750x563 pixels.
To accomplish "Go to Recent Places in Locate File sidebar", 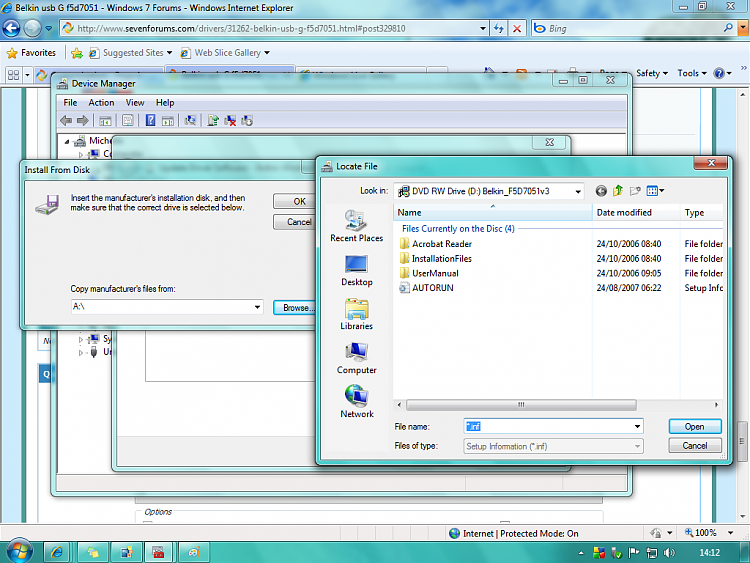I will (x=357, y=226).
